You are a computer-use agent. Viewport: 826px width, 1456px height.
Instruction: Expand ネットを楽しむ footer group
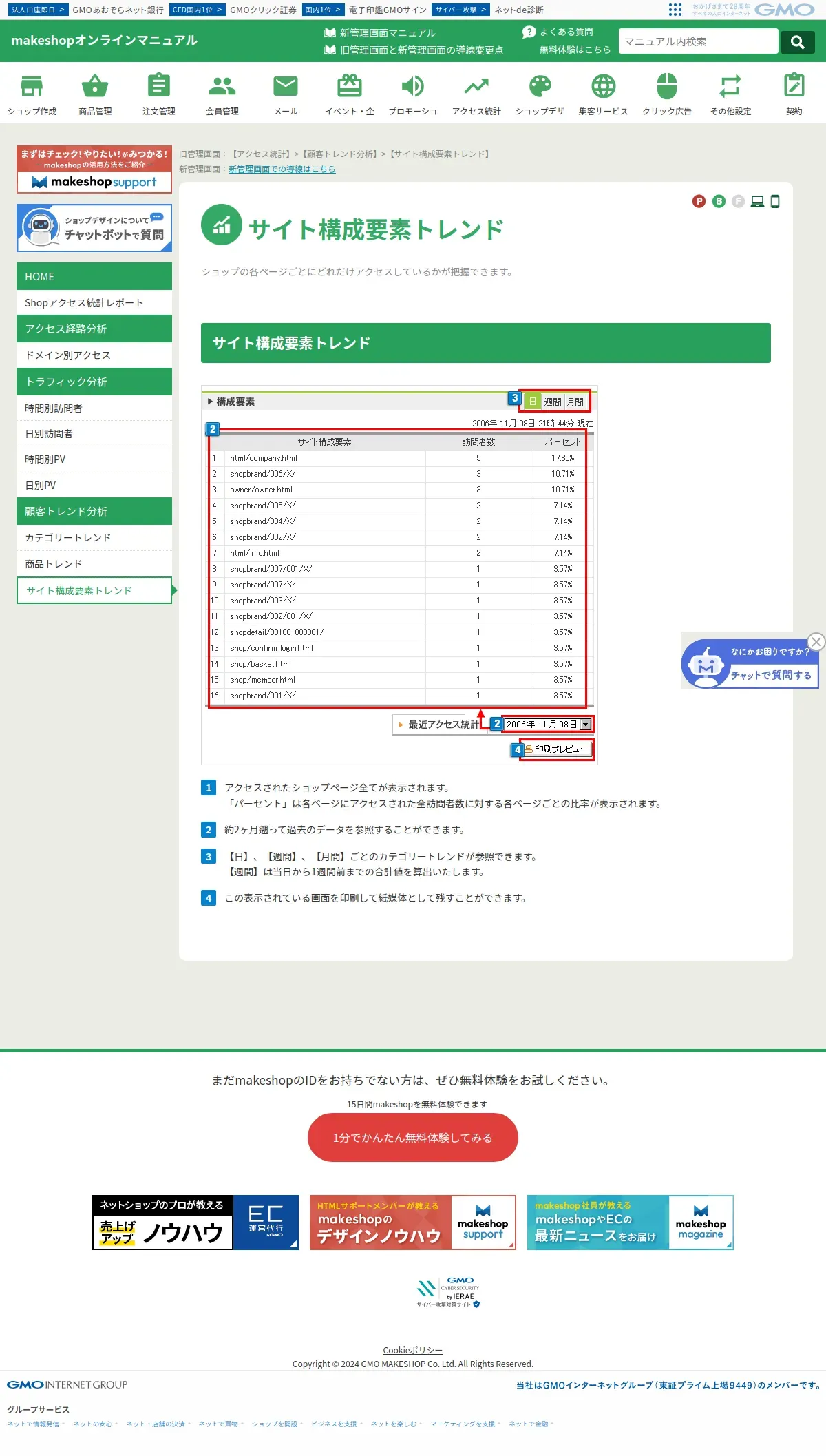396,1424
